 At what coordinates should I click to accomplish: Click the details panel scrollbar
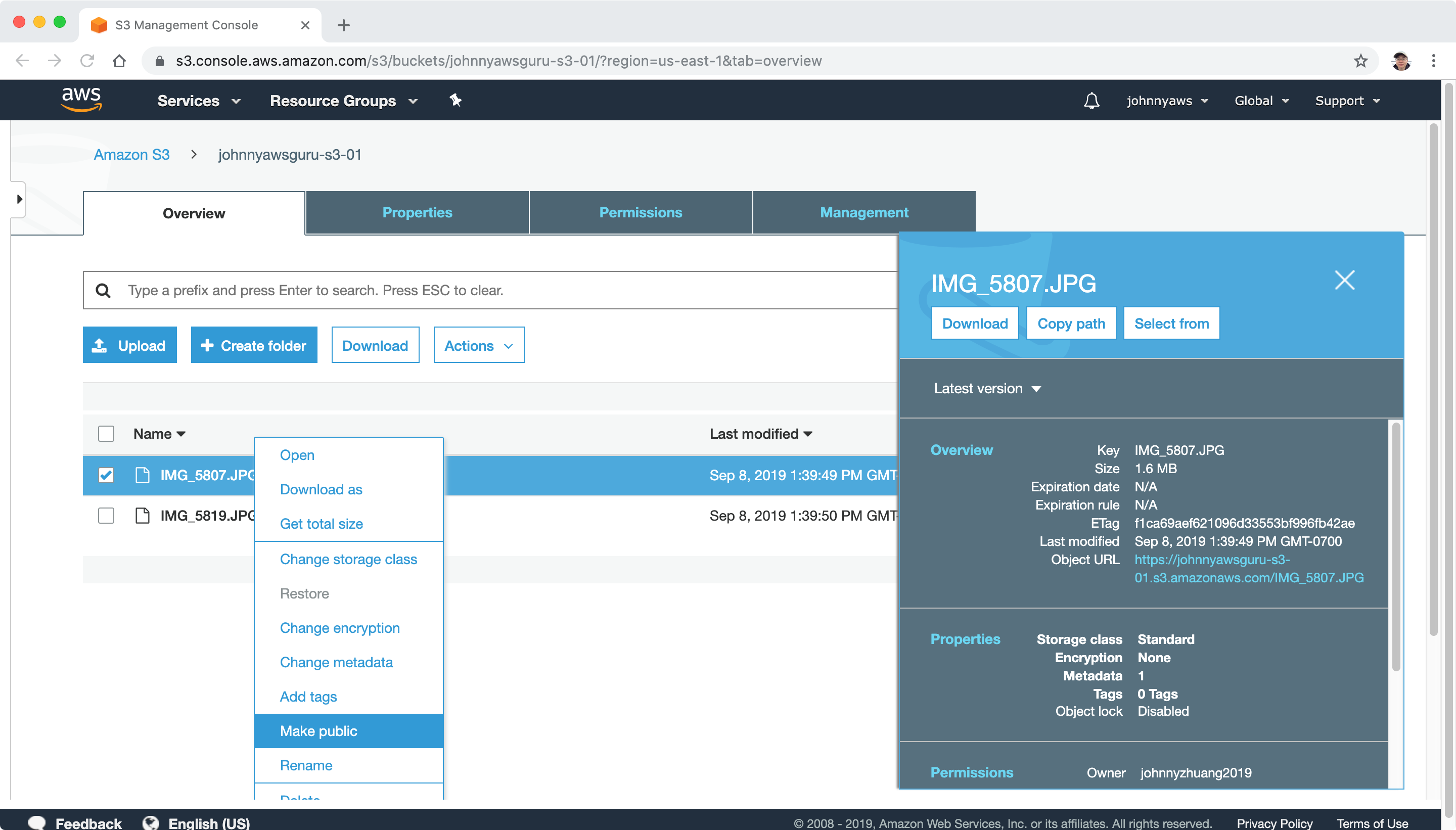[x=1395, y=546]
